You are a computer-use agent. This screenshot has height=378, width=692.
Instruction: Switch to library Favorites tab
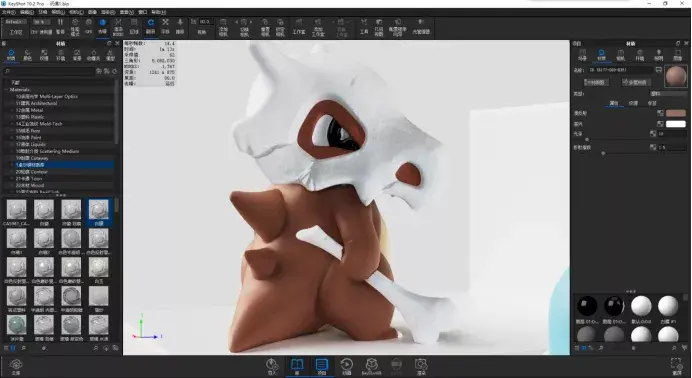[93, 55]
